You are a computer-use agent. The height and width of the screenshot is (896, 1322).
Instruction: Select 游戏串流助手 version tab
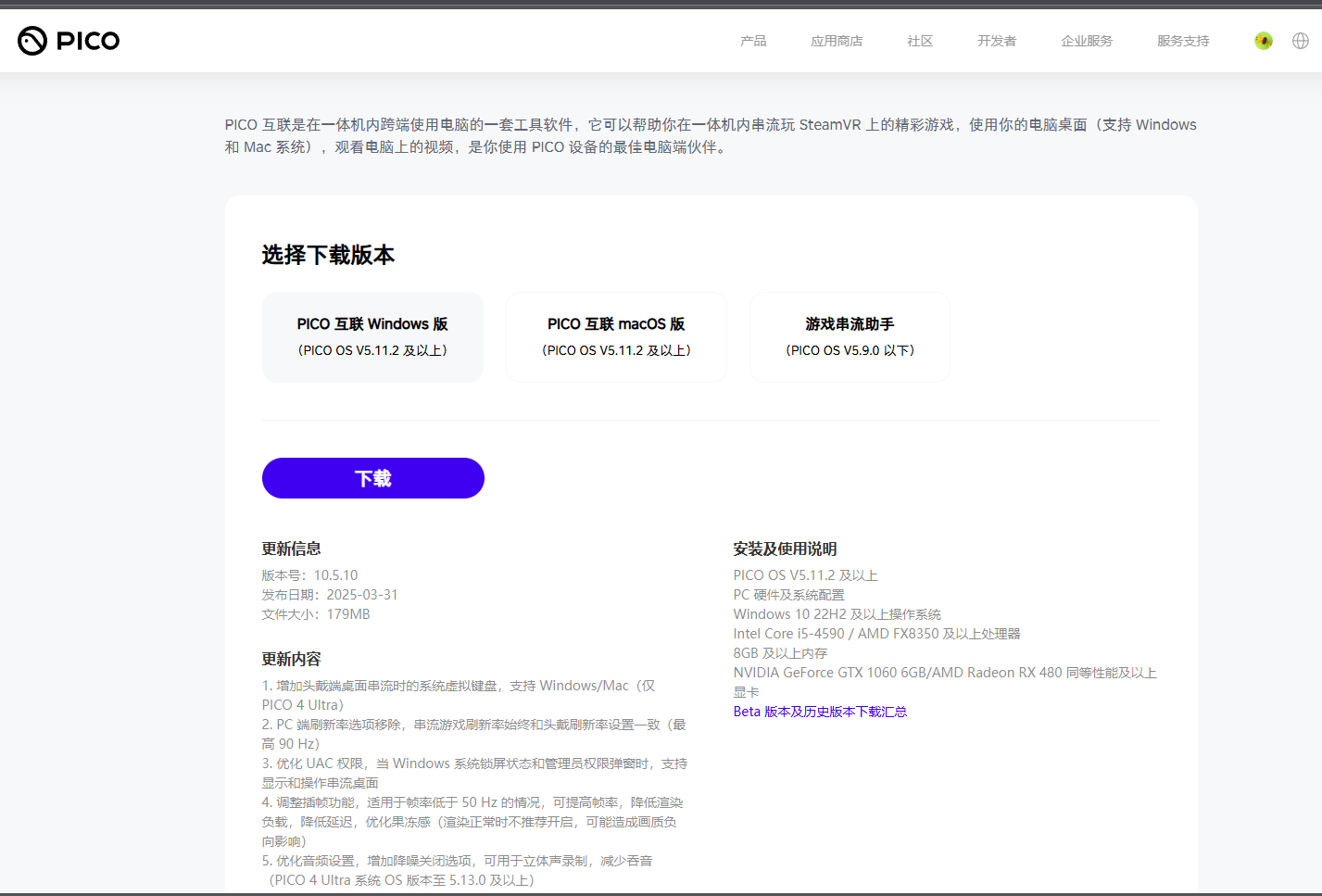pyautogui.click(x=850, y=337)
